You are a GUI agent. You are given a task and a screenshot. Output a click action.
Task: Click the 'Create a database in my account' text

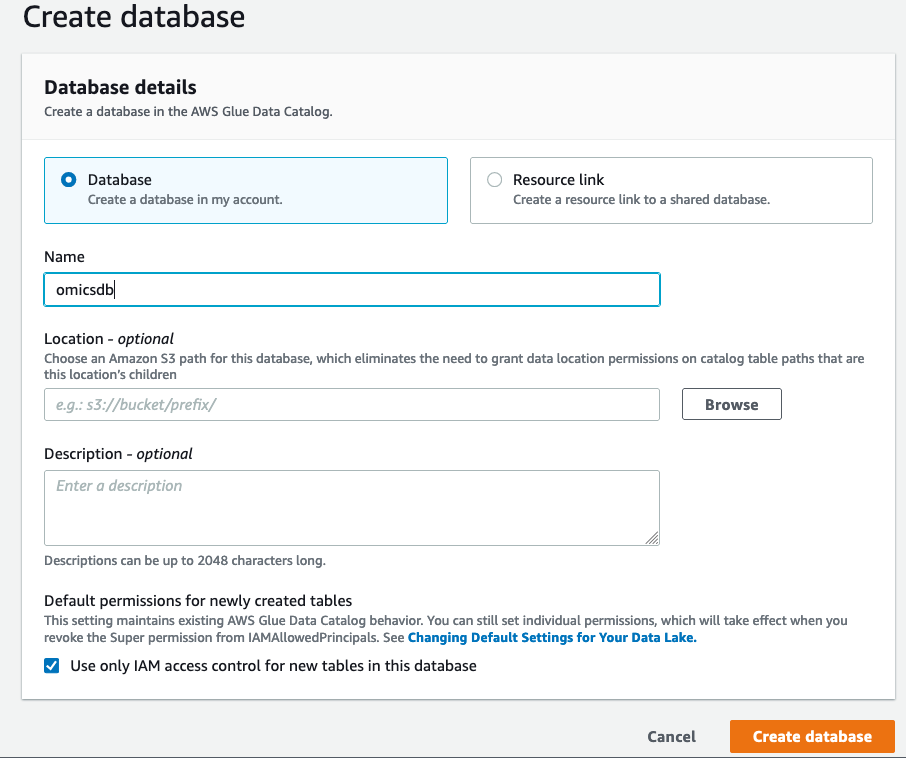point(185,199)
